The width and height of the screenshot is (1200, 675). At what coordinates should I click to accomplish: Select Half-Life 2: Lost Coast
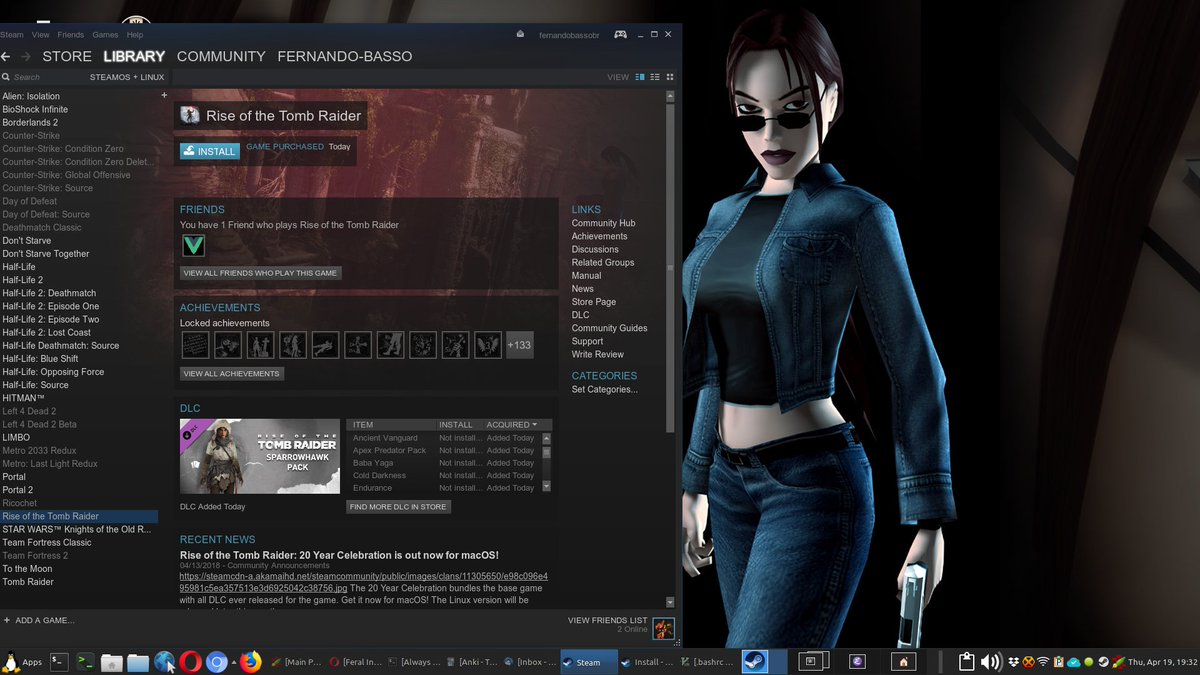click(x=47, y=332)
